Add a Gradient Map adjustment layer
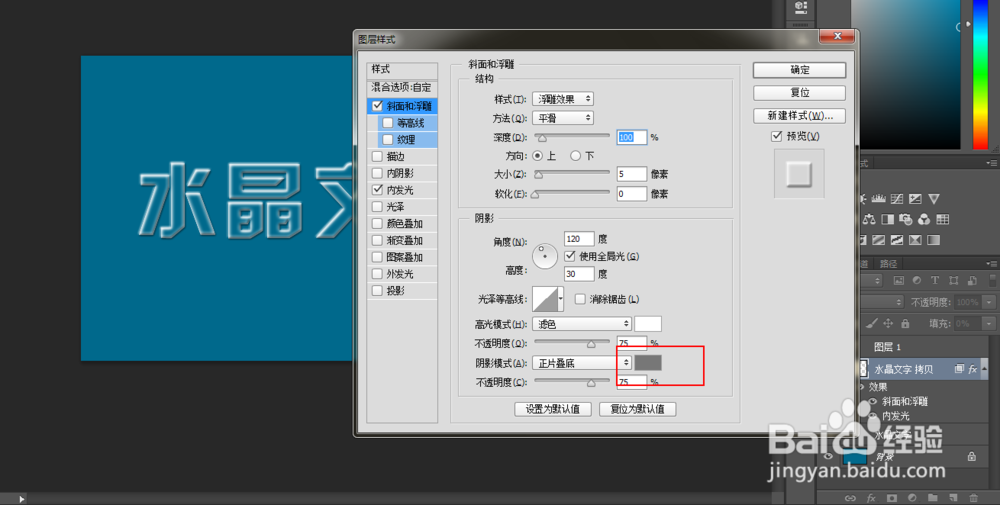 point(934,240)
